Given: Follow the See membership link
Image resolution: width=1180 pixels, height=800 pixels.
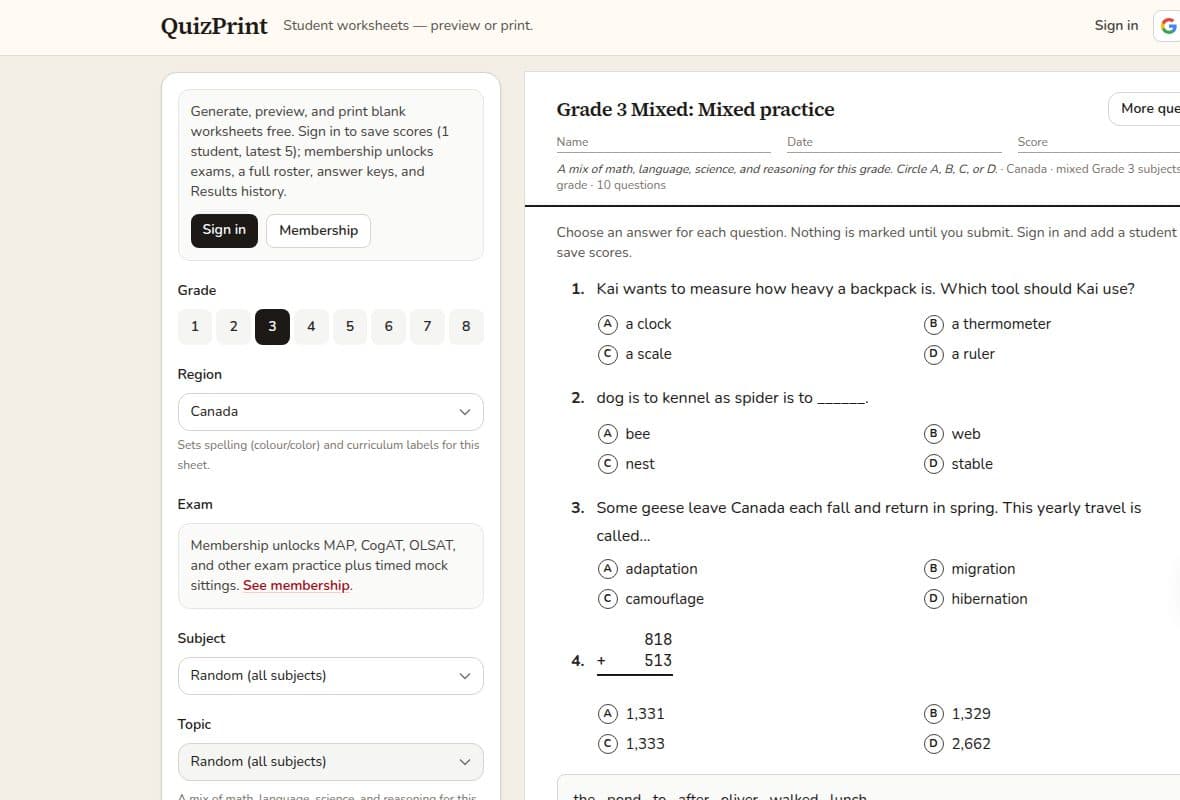Looking at the screenshot, I should point(297,586).
